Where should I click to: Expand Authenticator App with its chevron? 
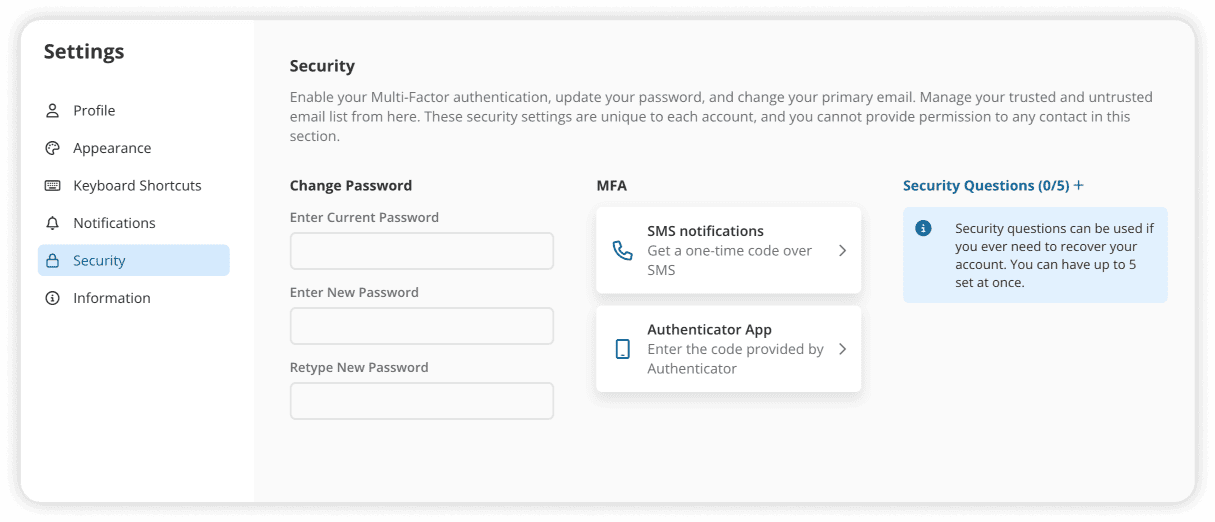842,349
